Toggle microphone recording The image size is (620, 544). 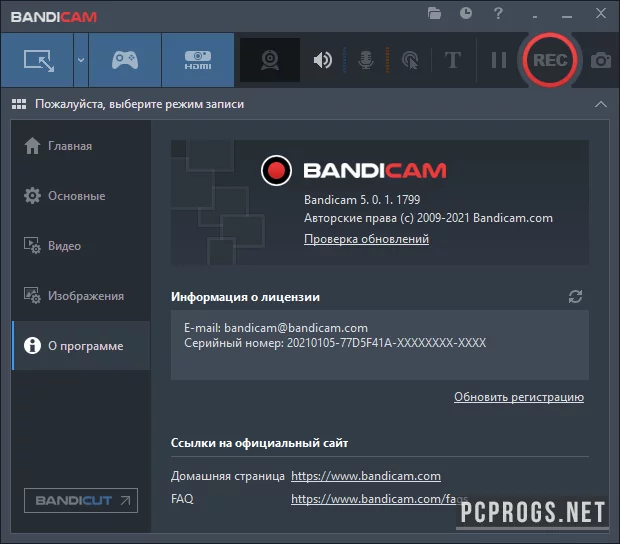coord(366,60)
